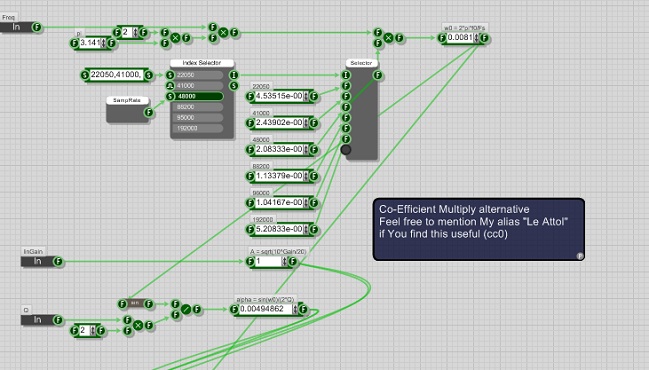
Task: Click the divide operator node beside sin
Action: pyautogui.click(x=186, y=309)
